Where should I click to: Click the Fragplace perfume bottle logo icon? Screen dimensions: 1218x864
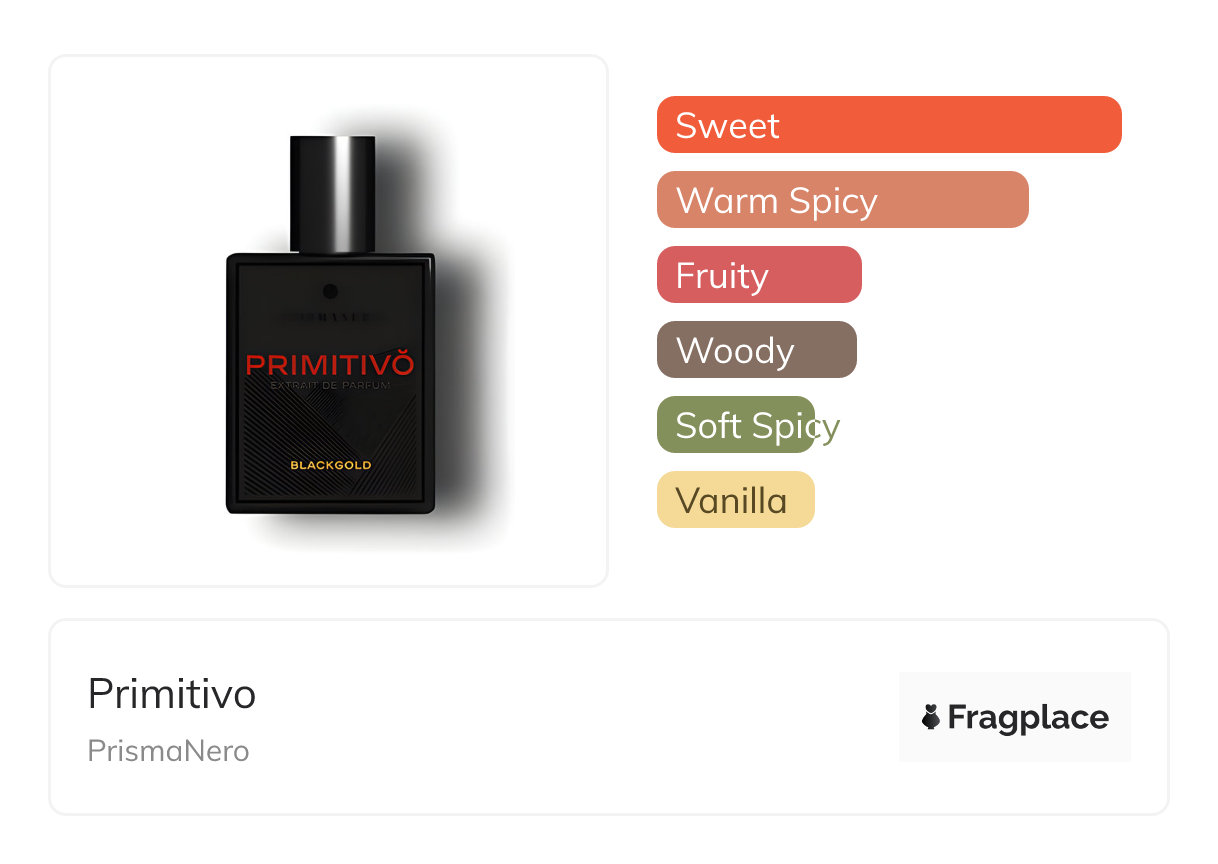click(931, 717)
